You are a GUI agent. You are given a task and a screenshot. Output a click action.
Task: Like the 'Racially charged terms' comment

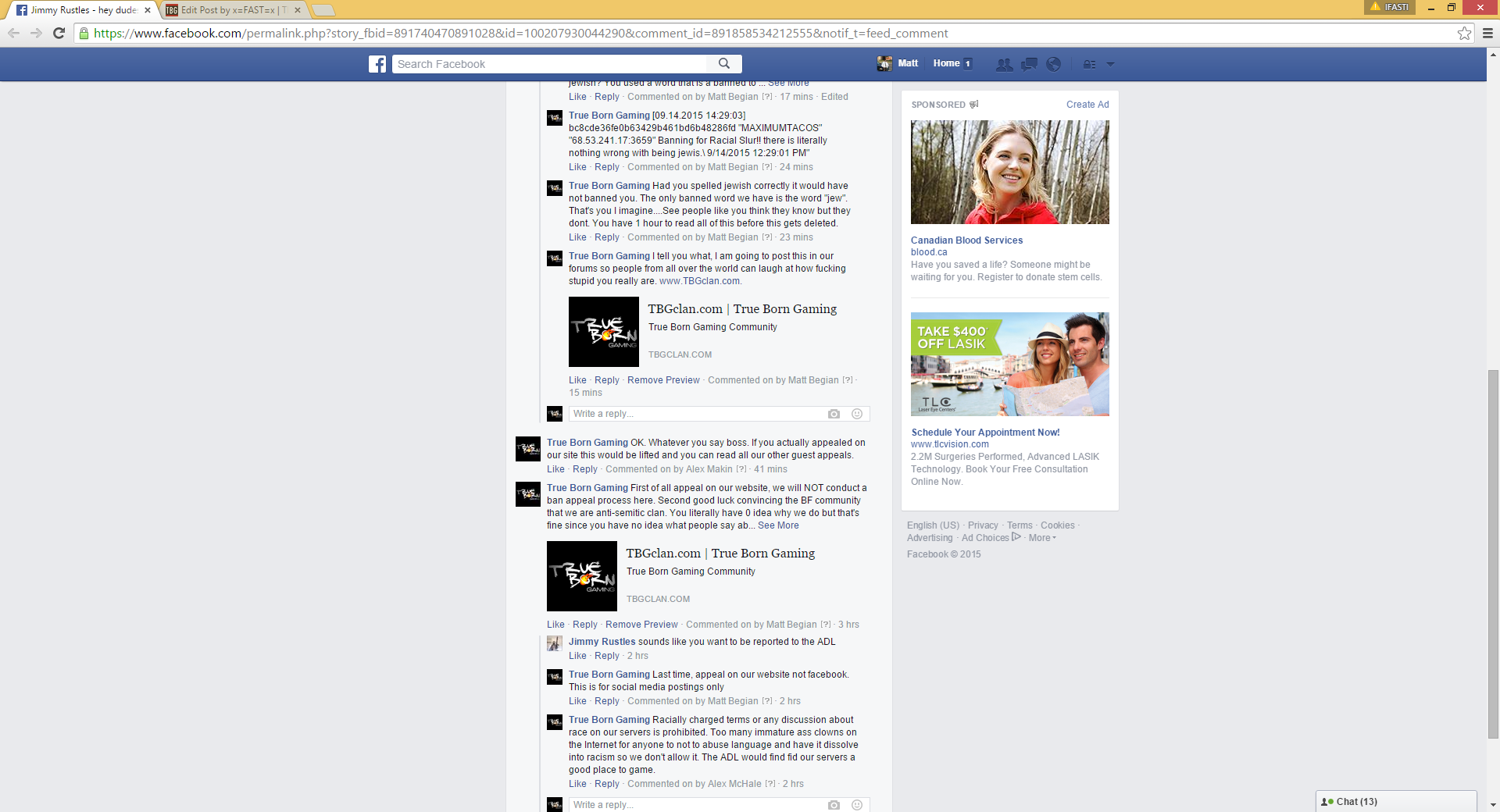pyautogui.click(x=577, y=784)
